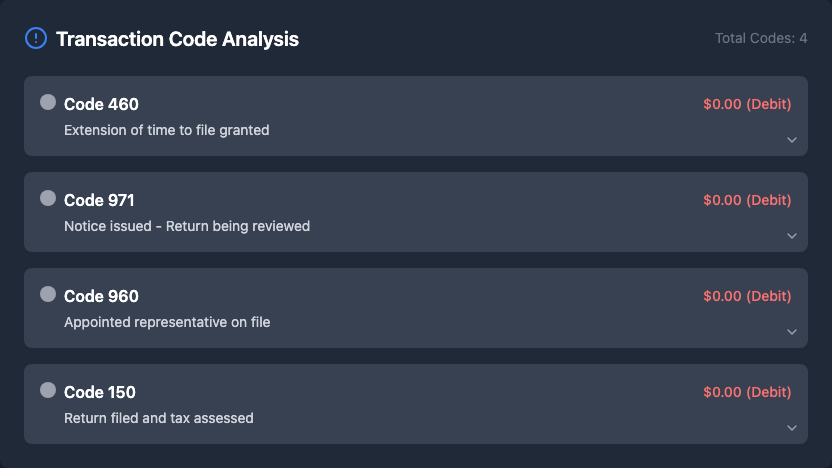Click the alert icon beside Transaction Code Analysis
The height and width of the screenshot is (468, 832).
(x=35, y=39)
